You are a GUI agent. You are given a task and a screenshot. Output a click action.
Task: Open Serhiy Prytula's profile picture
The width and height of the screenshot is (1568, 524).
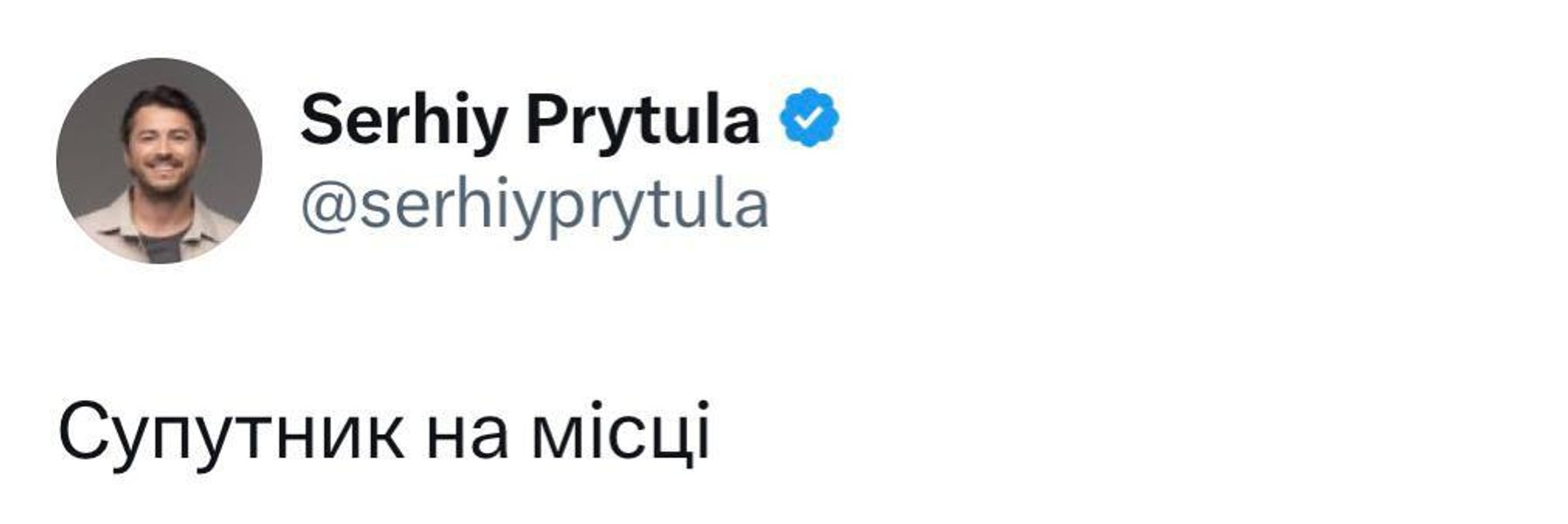pyautogui.click(x=159, y=161)
